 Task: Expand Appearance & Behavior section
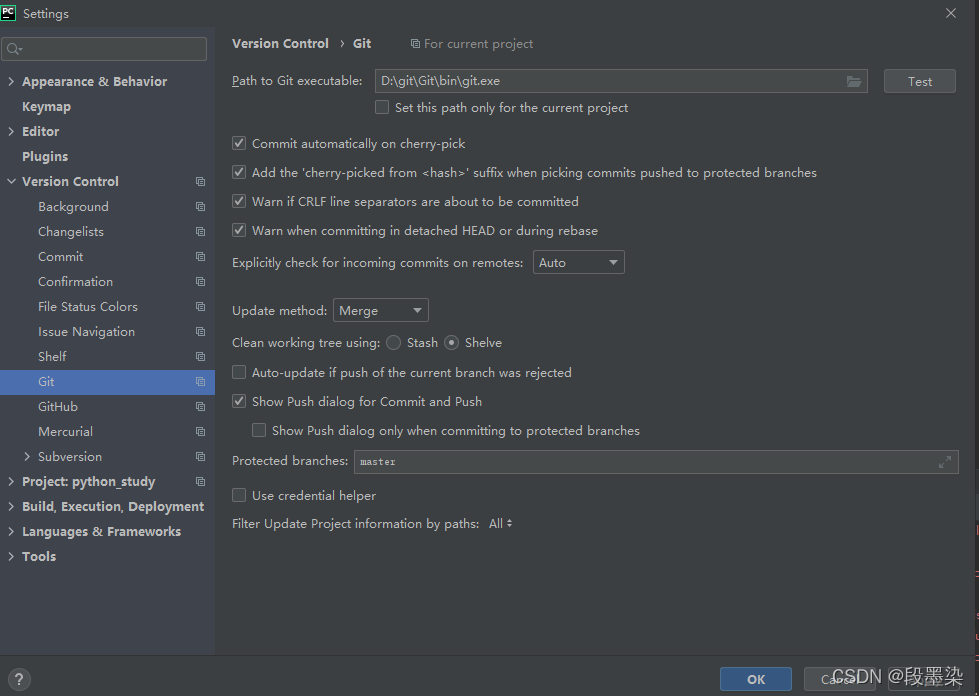coord(11,81)
